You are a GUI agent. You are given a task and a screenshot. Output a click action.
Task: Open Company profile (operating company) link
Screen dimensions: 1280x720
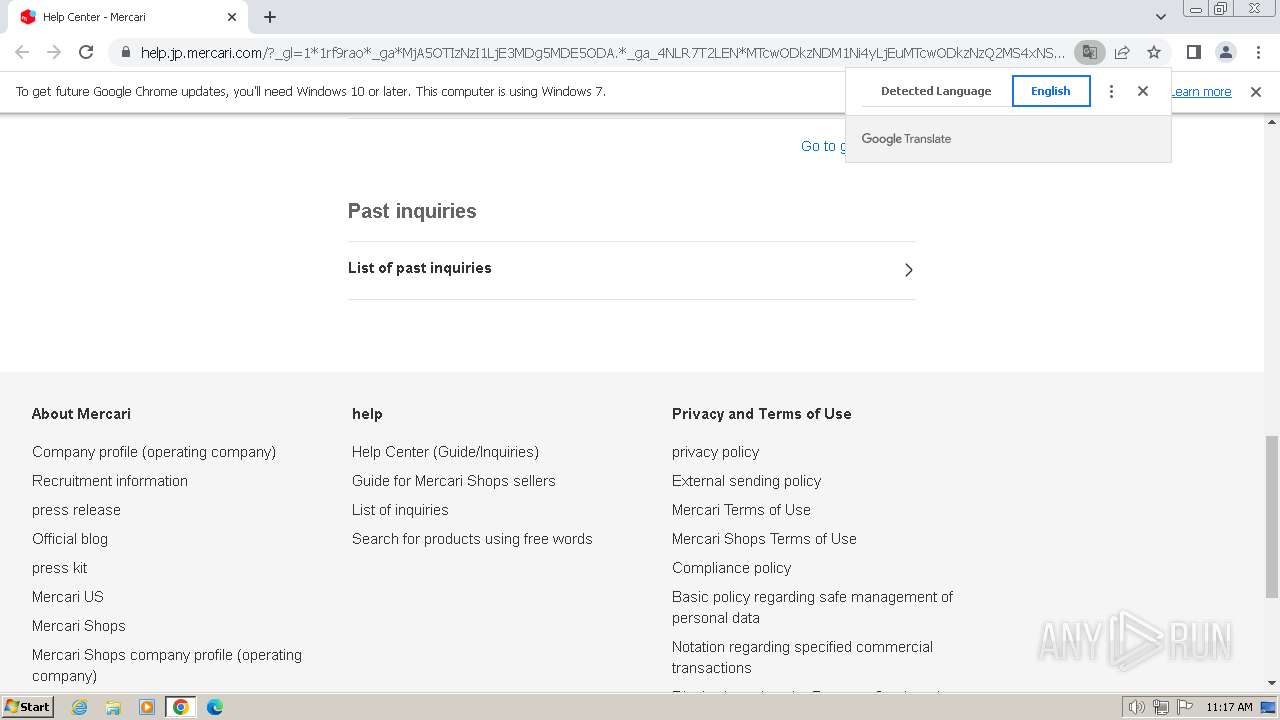154,452
